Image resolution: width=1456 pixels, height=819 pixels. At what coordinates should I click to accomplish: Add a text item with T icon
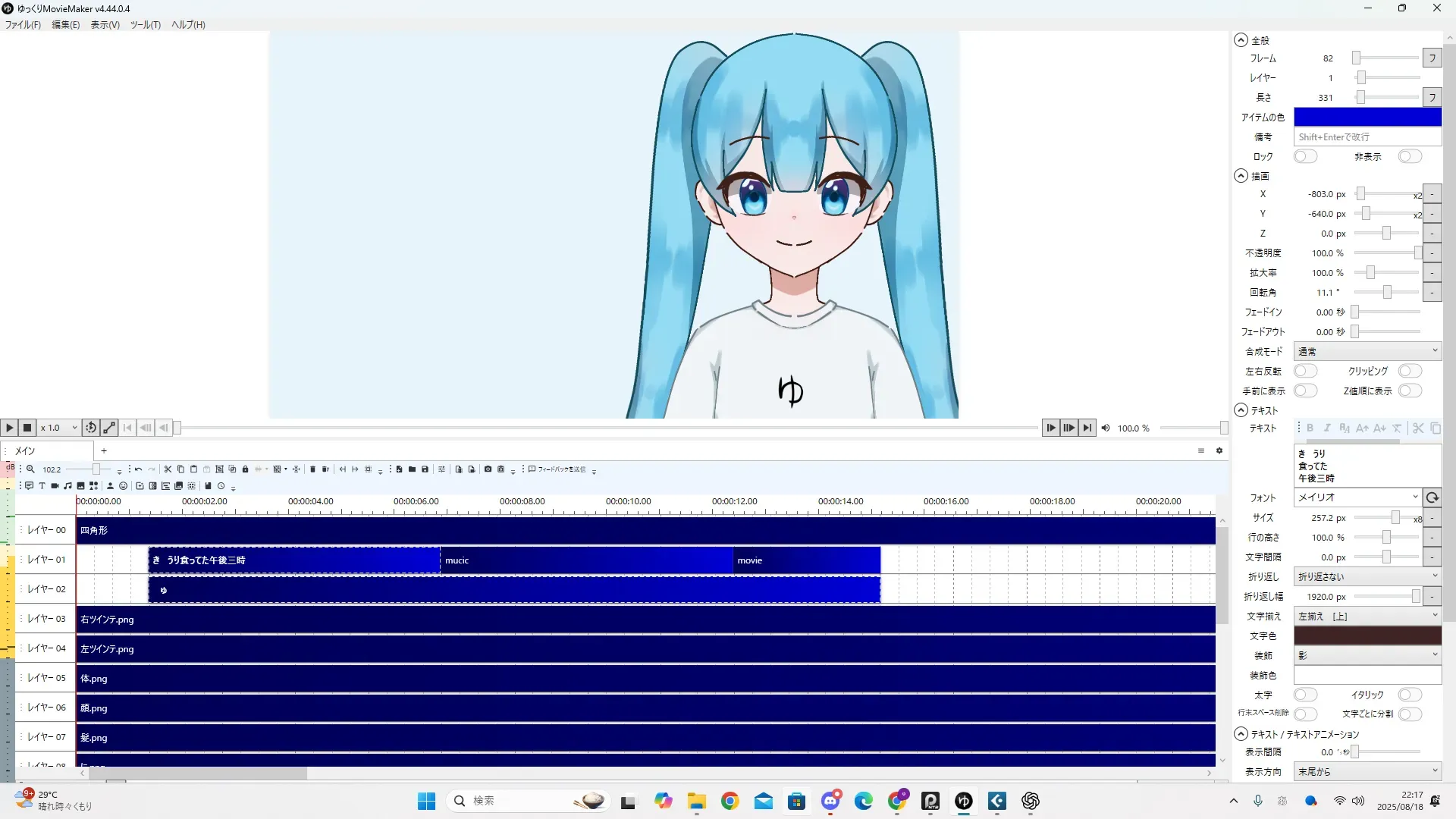point(42,486)
